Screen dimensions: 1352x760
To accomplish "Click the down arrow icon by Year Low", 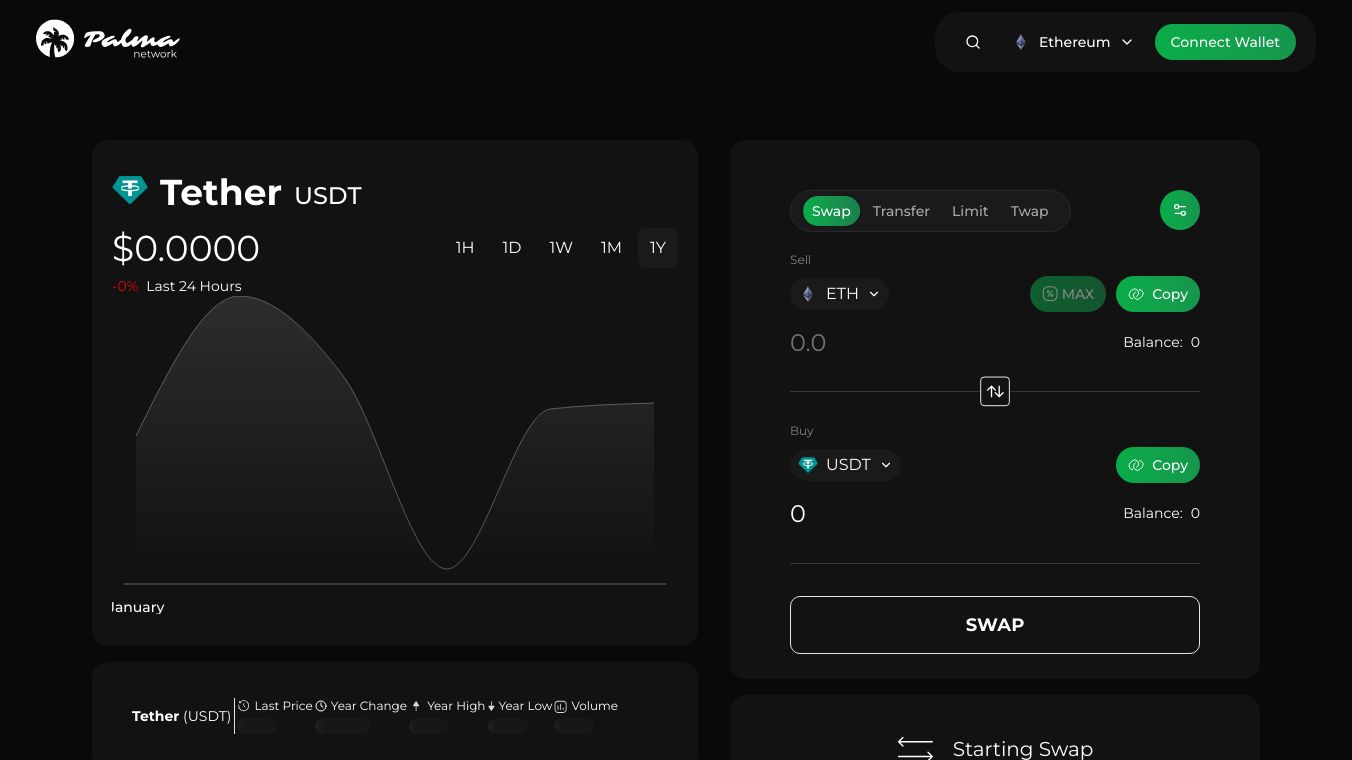I will 492,706.
